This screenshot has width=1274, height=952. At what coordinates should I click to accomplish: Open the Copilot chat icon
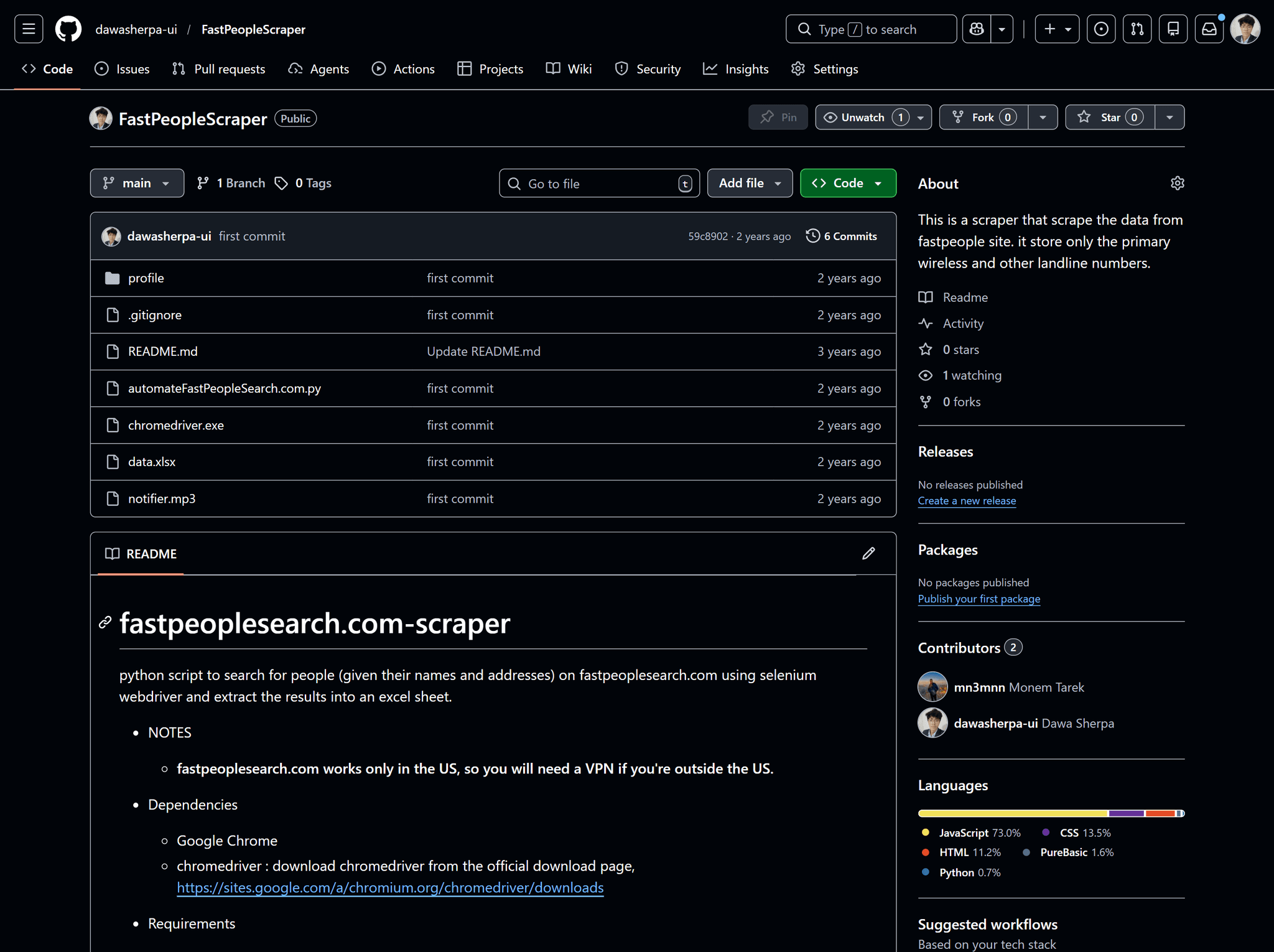[x=977, y=29]
